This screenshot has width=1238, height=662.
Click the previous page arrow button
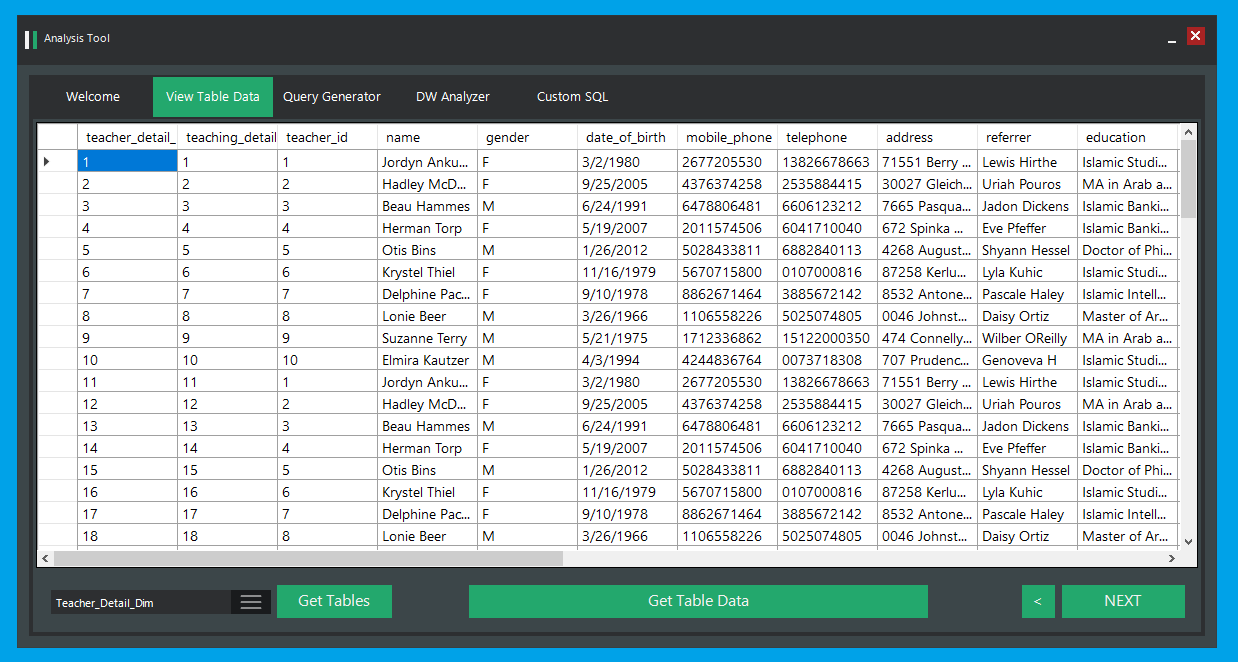[x=1037, y=601]
